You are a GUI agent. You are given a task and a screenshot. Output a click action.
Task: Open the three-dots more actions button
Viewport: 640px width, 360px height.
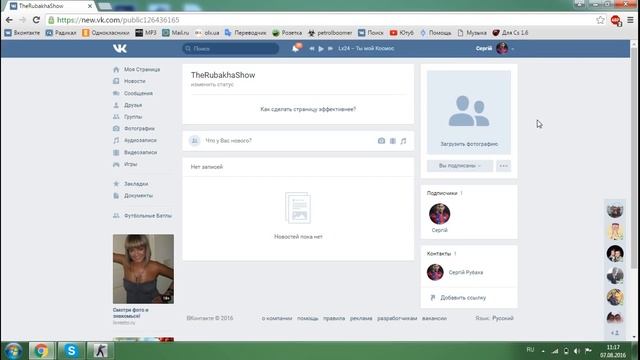coord(503,166)
